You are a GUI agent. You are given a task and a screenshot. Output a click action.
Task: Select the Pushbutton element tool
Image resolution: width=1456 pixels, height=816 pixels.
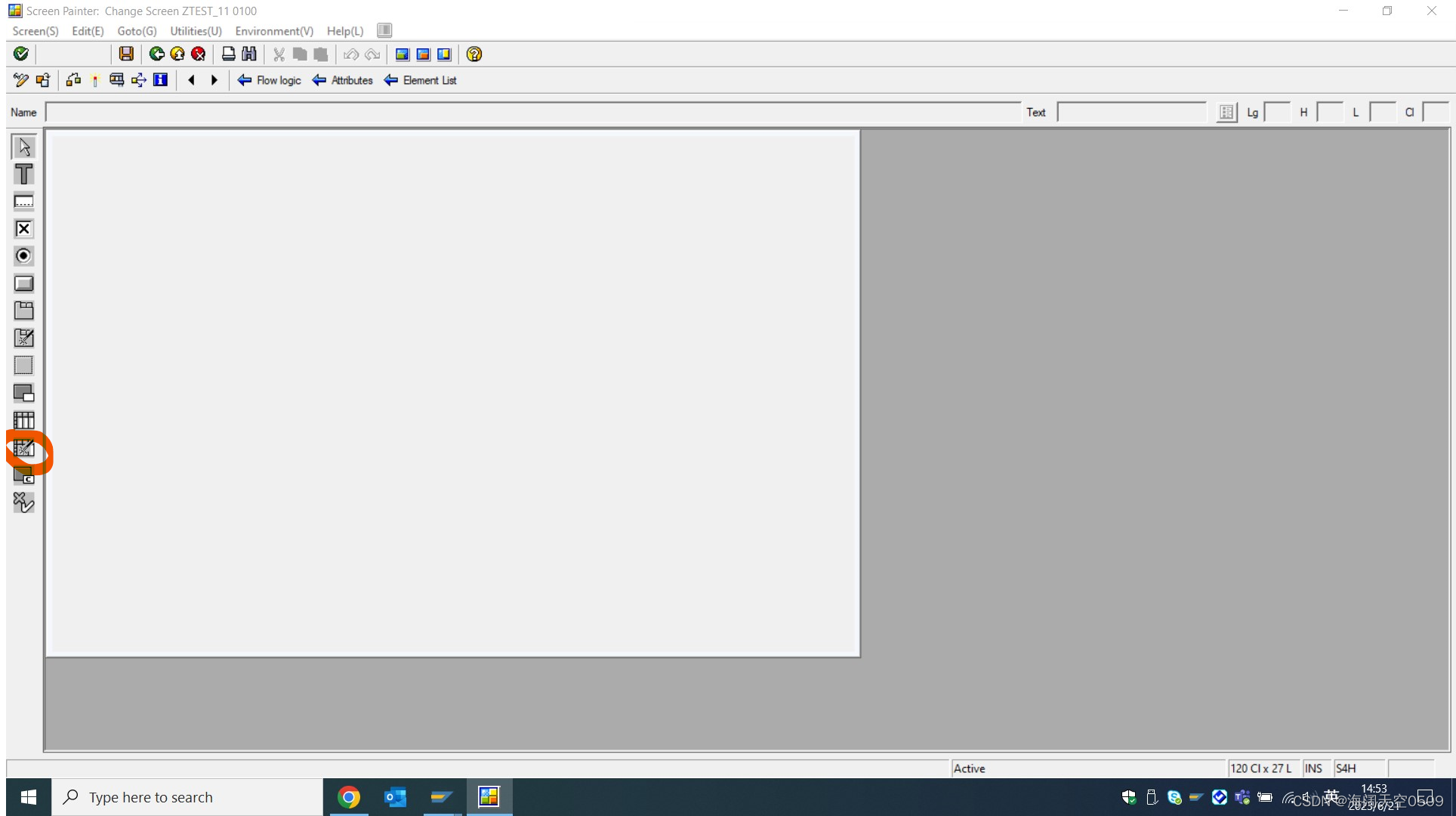click(x=23, y=283)
